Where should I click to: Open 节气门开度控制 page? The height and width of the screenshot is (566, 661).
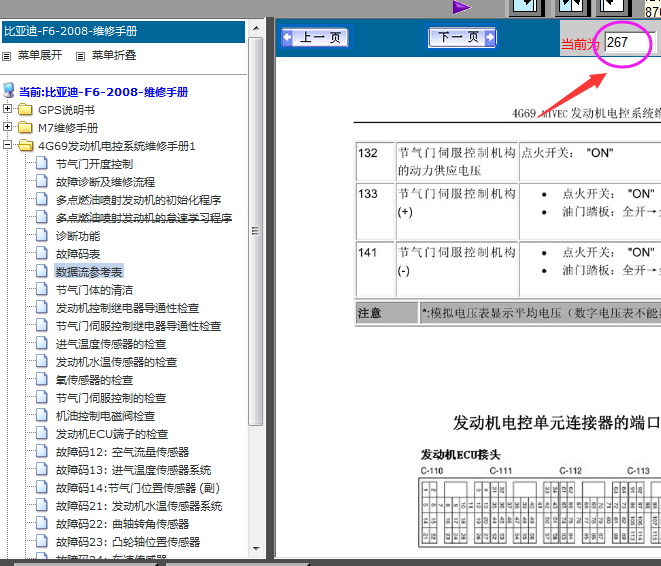(94, 164)
